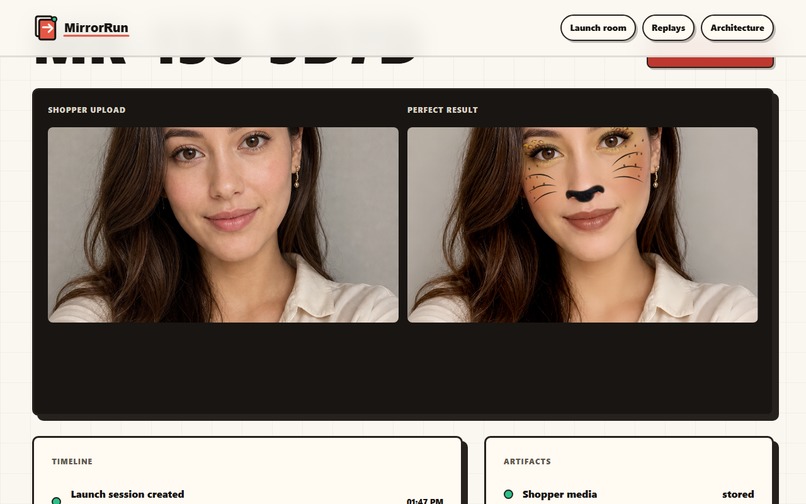Click the green status dot beside Shopper media

[x=508, y=494]
